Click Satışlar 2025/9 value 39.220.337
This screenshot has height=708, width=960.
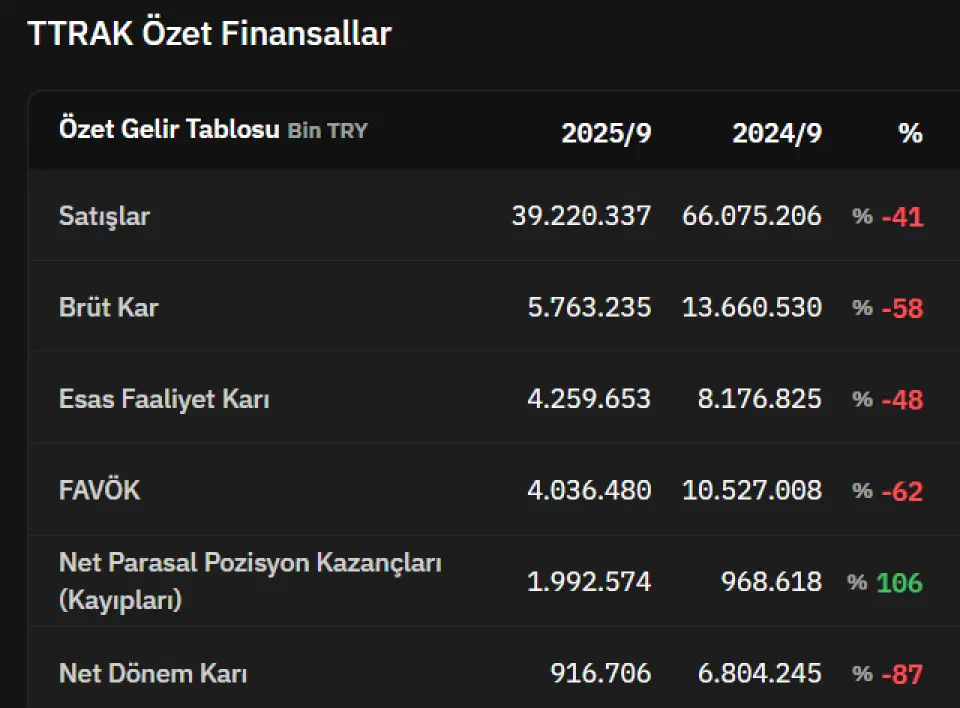(x=581, y=215)
